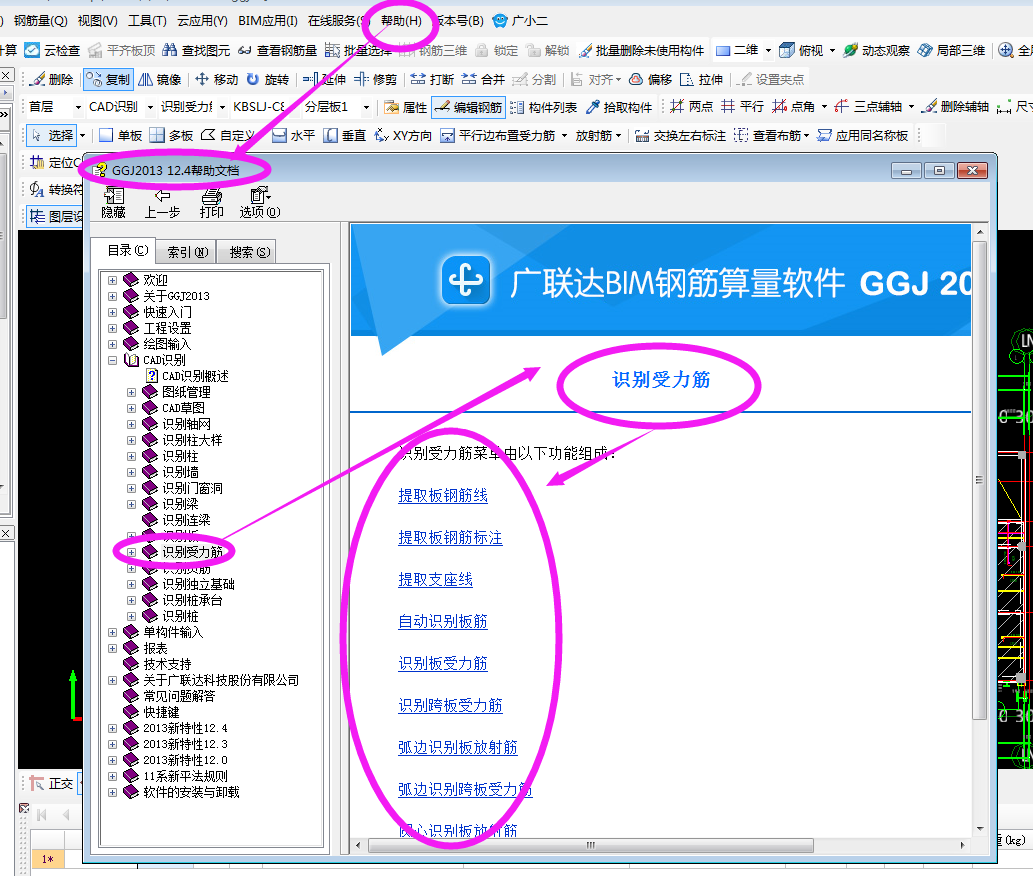Click 查看钢筋量 view rebar quantity

tap(277, 50)
